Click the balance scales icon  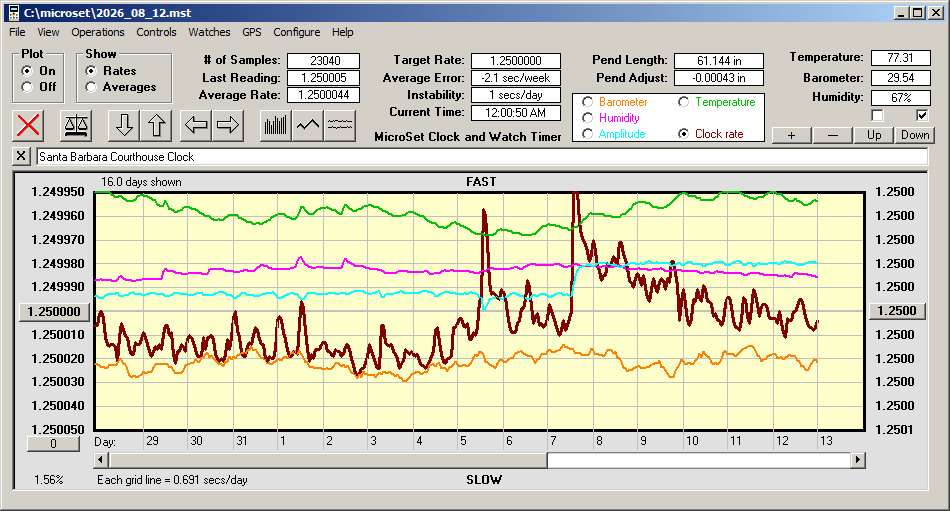(76, 125)
